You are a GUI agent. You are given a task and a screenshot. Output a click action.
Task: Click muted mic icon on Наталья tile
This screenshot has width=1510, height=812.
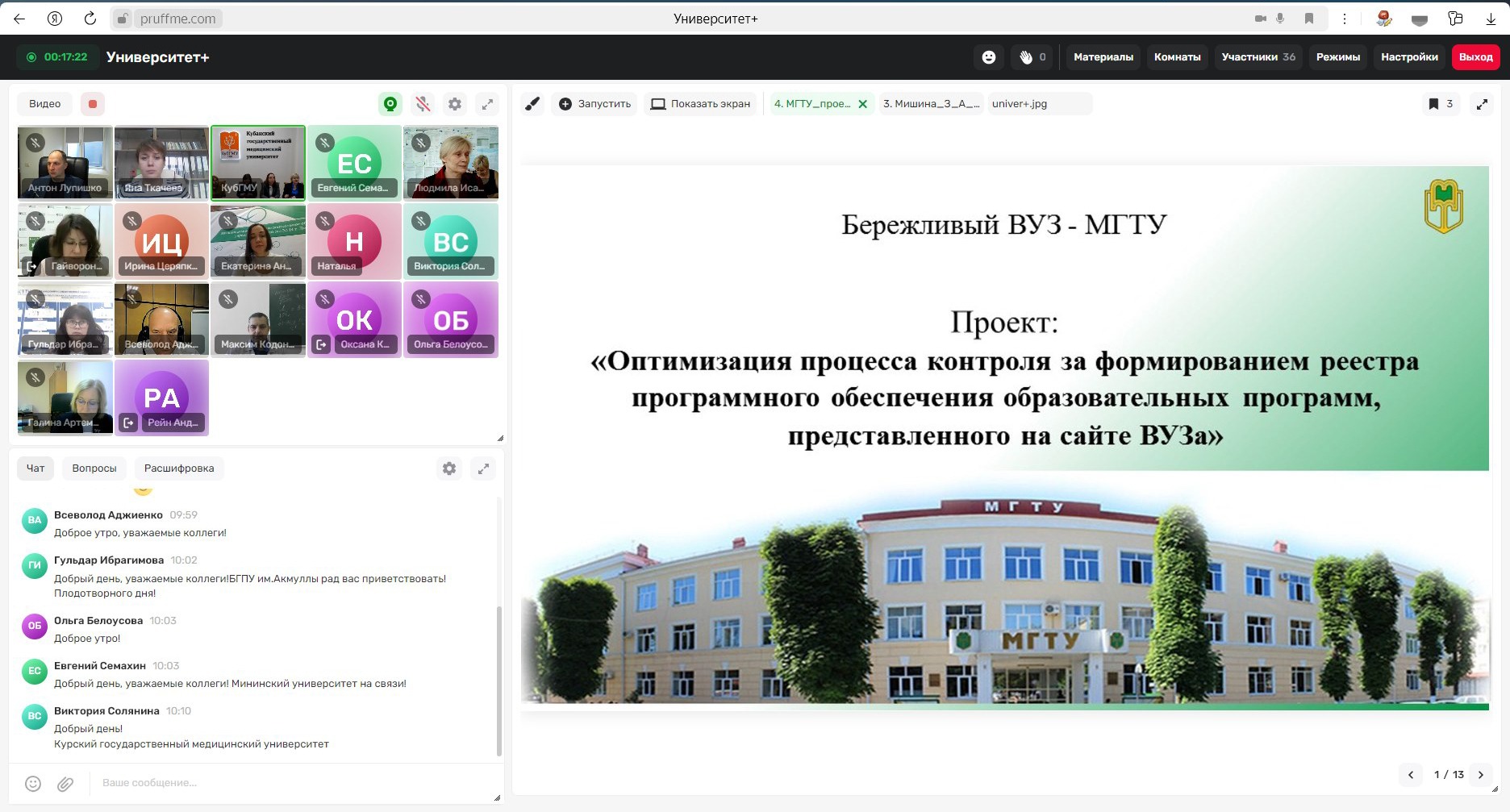(x=325, y=220)
